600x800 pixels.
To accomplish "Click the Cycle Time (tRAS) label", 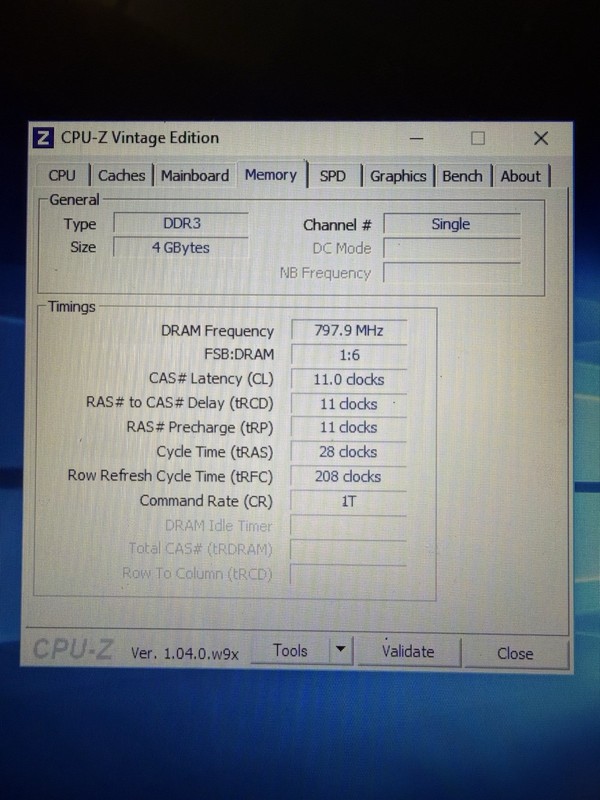I will coord(215,452).
